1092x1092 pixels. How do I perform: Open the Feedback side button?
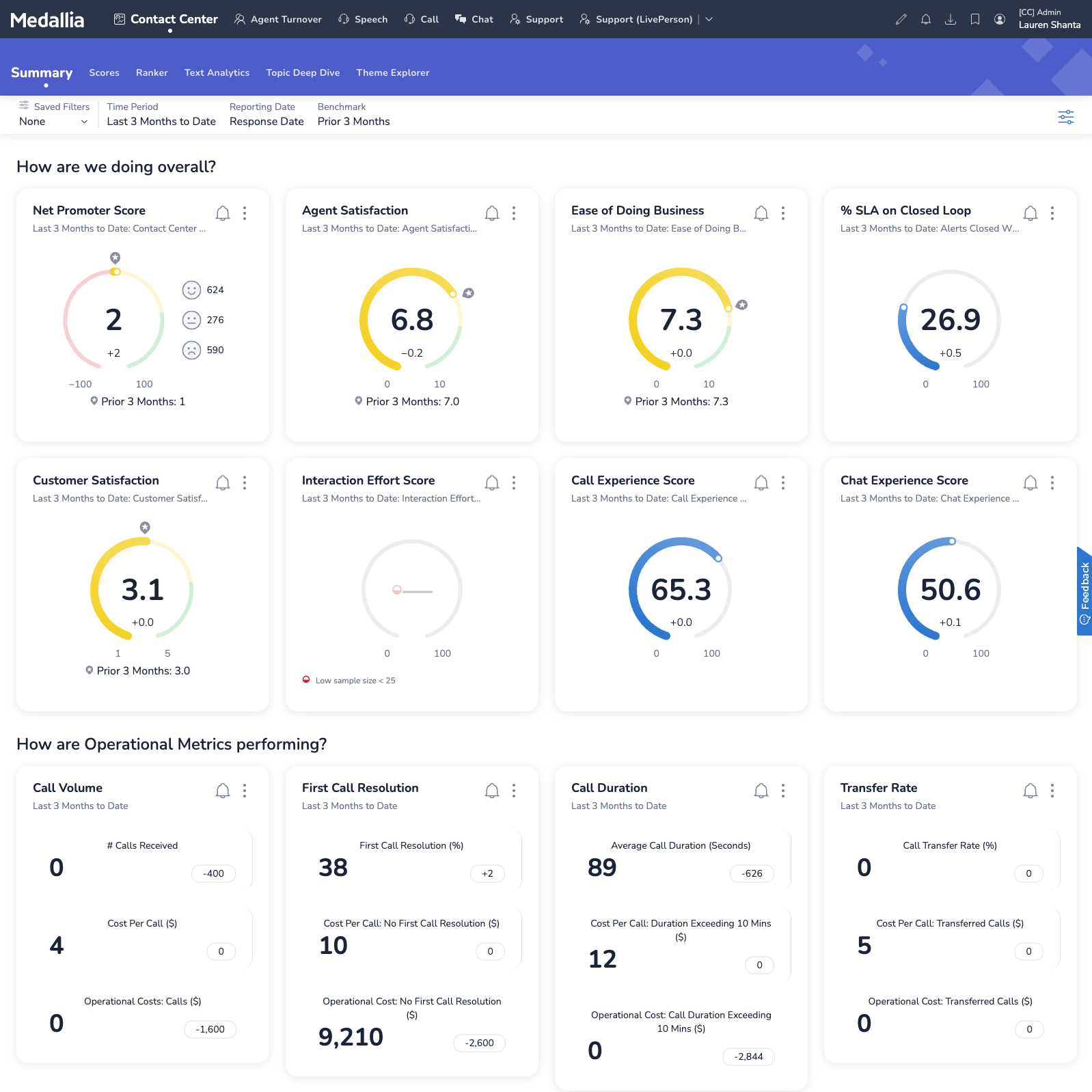[1084, 591]
